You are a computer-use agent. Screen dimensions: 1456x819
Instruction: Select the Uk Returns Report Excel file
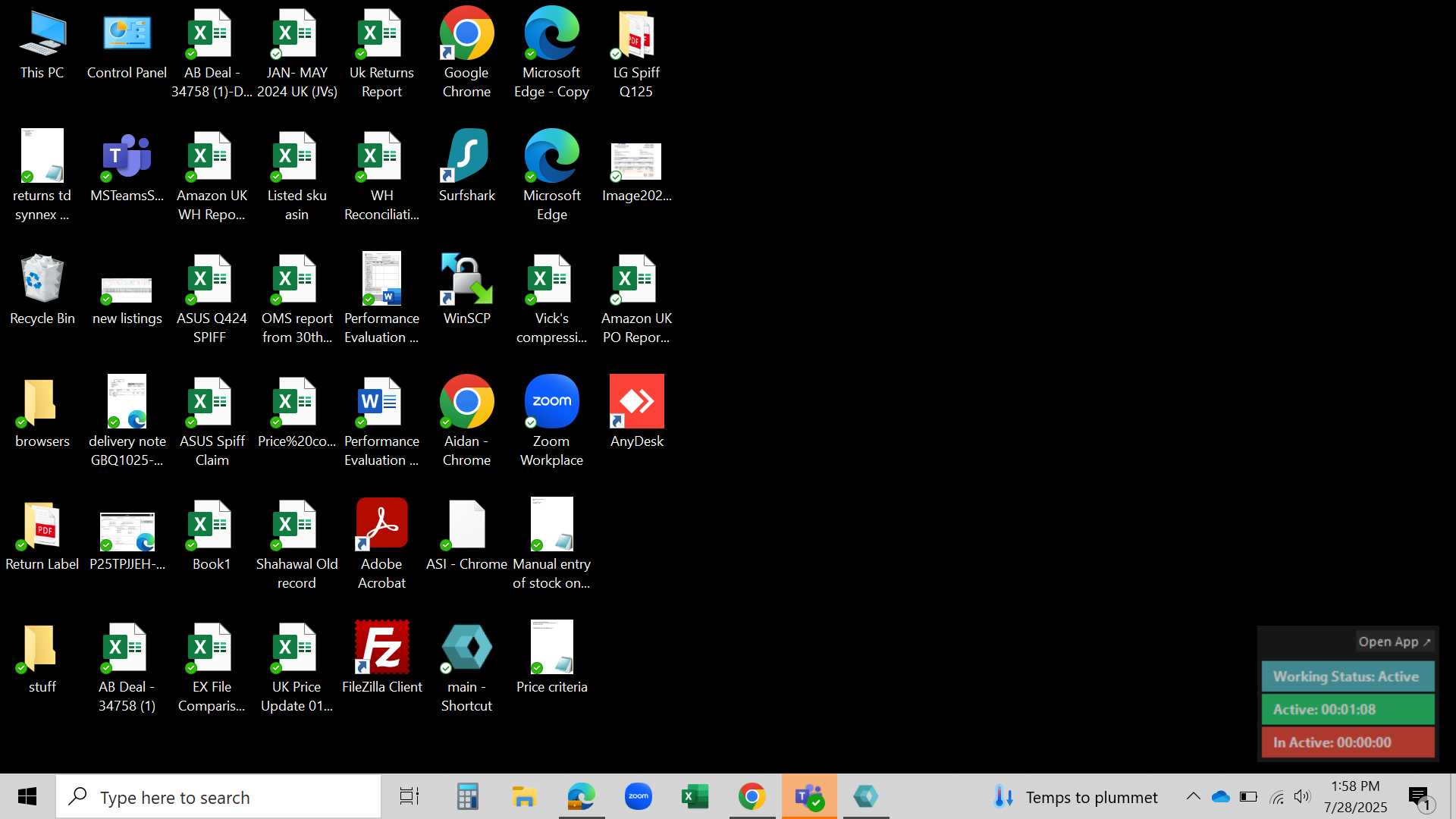(381, 53)
